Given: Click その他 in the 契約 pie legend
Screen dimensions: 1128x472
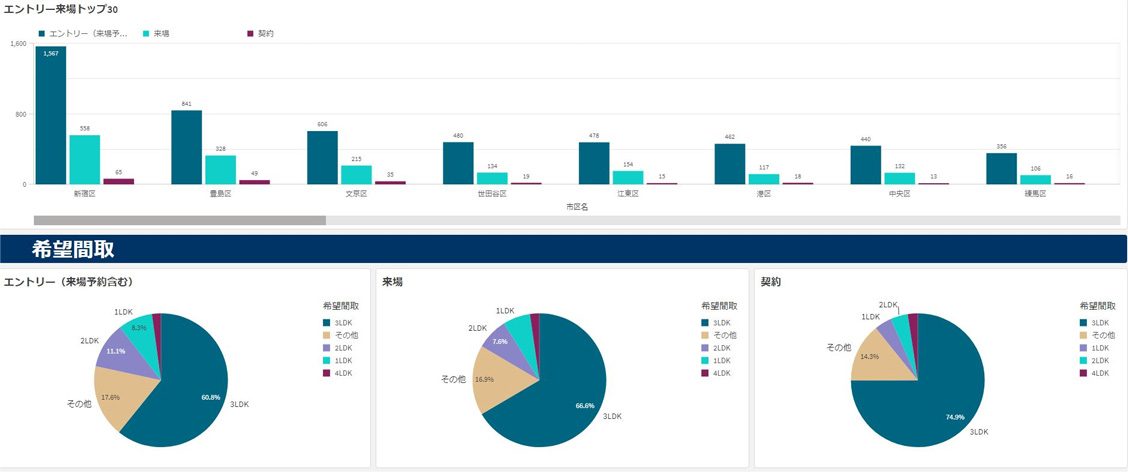Looking at the screenshot, I should (1102, 335).
